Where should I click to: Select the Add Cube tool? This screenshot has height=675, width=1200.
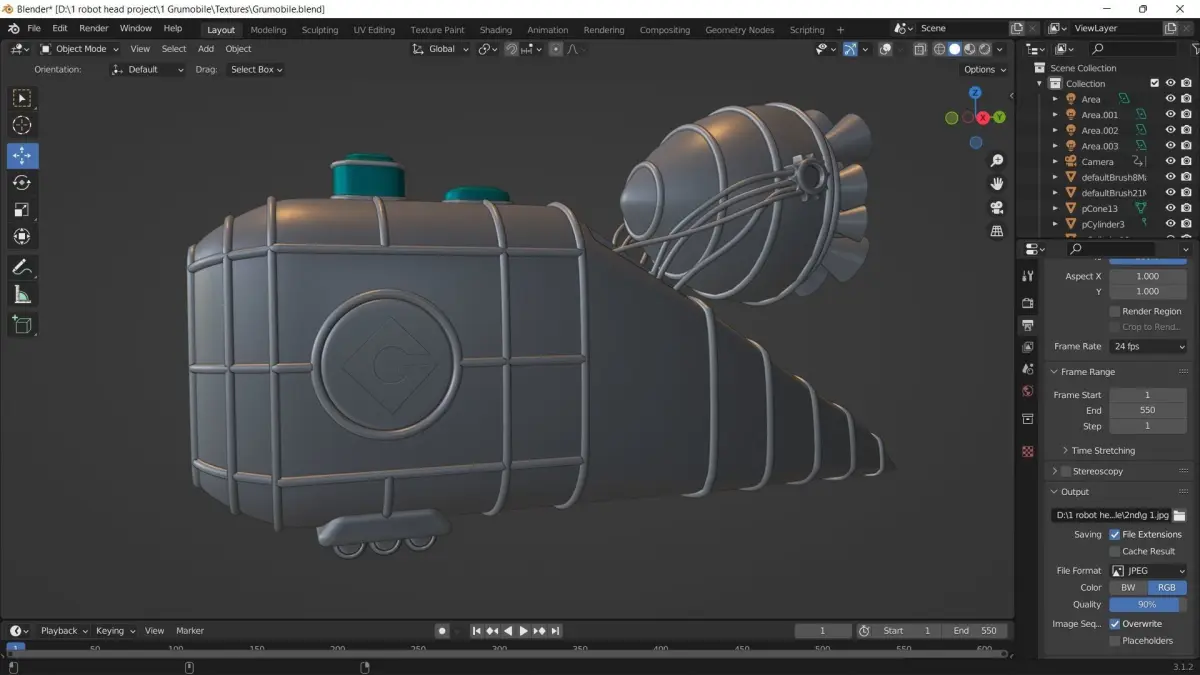tap(22, 324)
